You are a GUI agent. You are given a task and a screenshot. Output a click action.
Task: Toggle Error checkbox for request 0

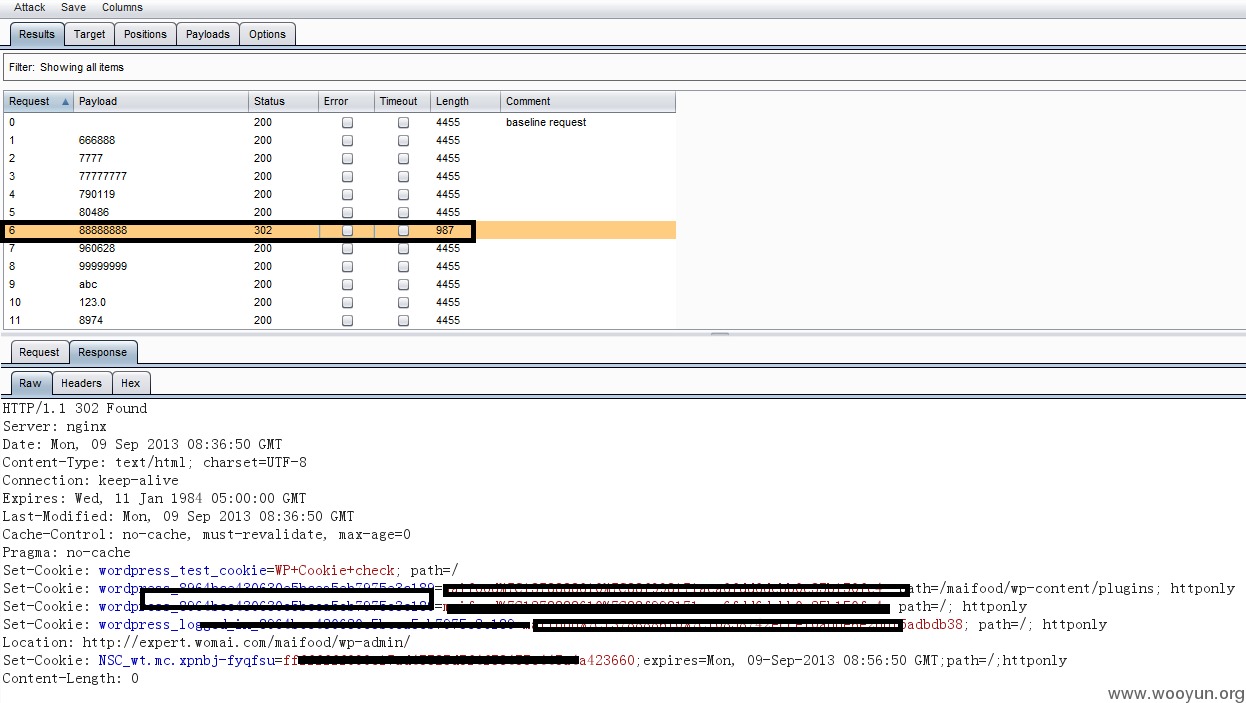coord(347,122)
